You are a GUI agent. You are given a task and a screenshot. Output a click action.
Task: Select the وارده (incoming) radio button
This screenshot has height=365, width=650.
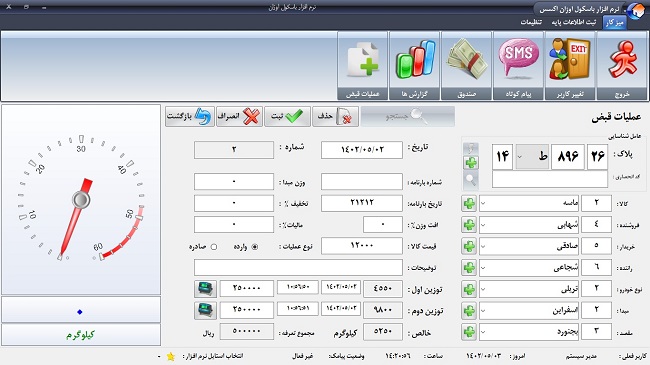(x=255, y=247)
